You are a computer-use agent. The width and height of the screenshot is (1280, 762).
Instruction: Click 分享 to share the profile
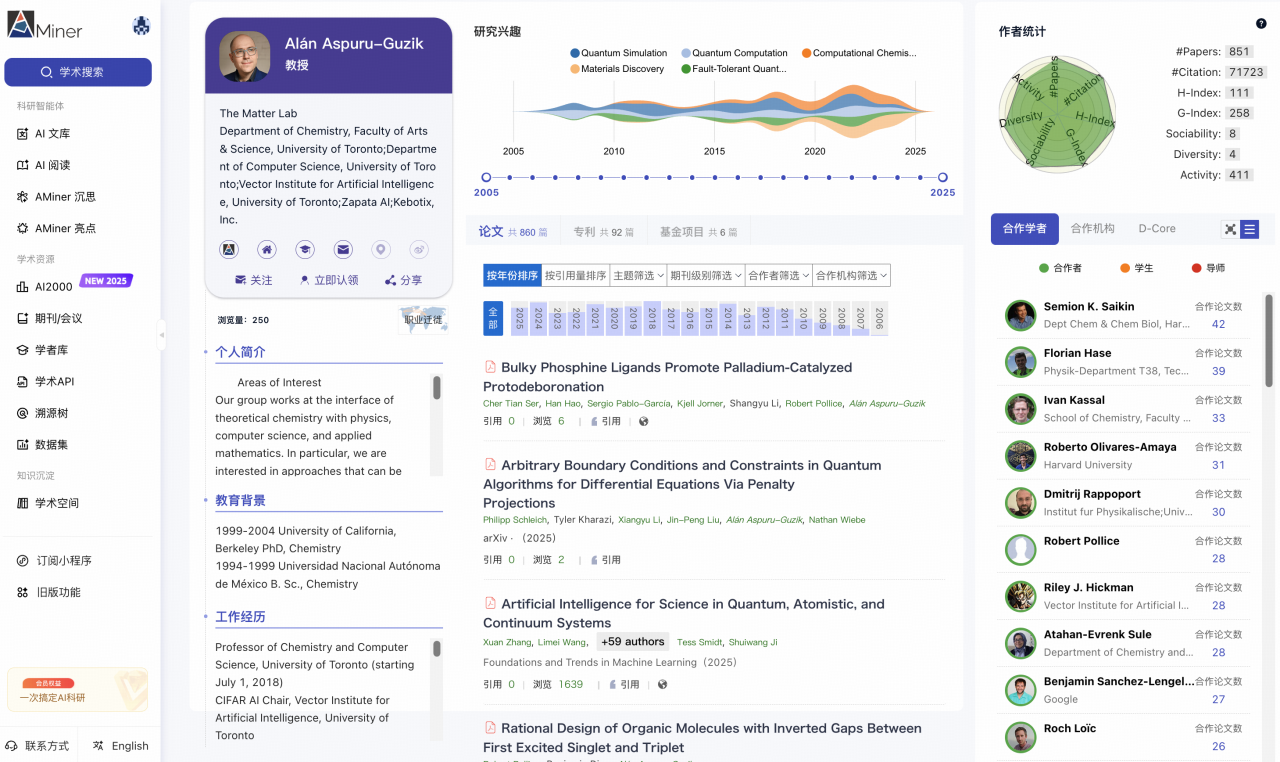[403, 280]
